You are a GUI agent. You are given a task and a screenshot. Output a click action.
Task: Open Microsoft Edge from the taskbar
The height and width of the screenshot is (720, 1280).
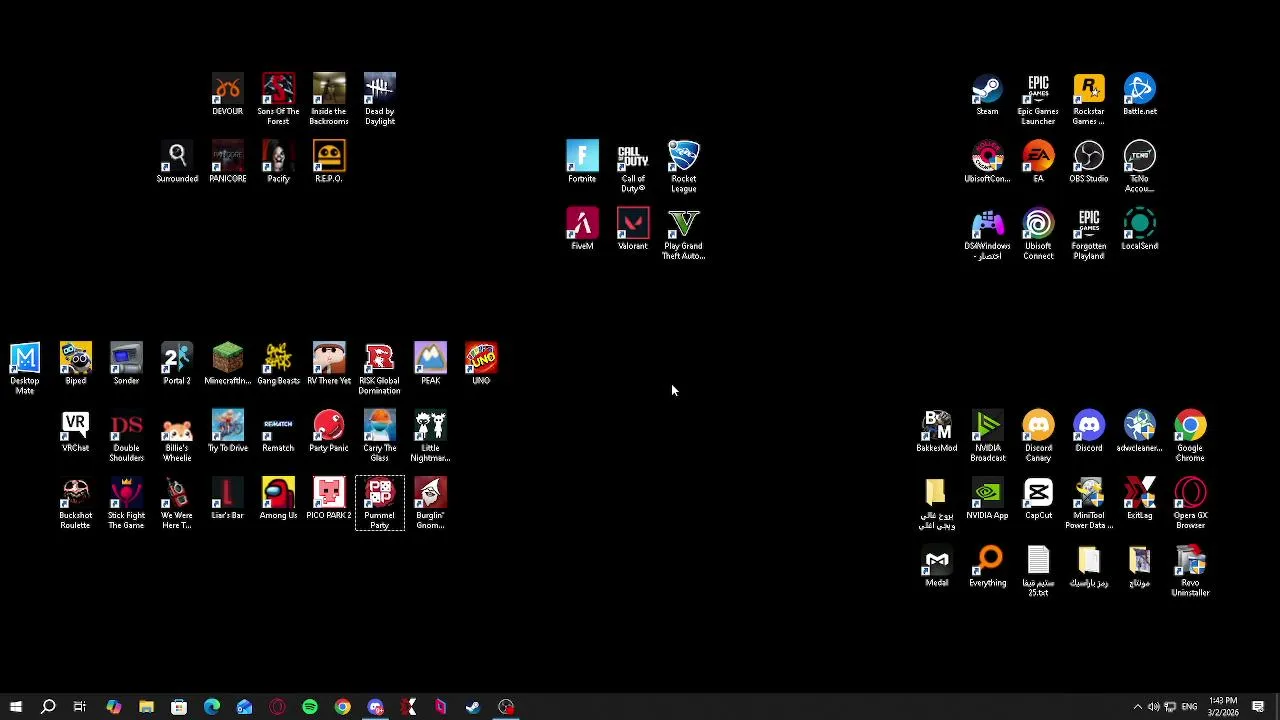[212, 707]
